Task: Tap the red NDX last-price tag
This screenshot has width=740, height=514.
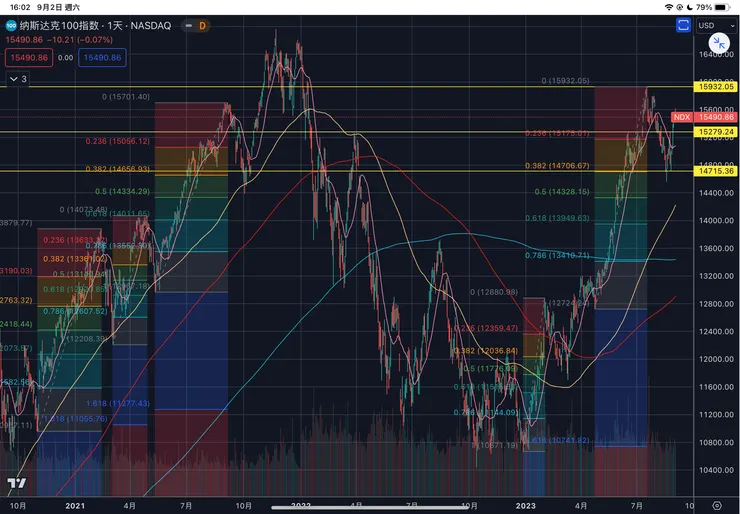Action: [681, 117]
